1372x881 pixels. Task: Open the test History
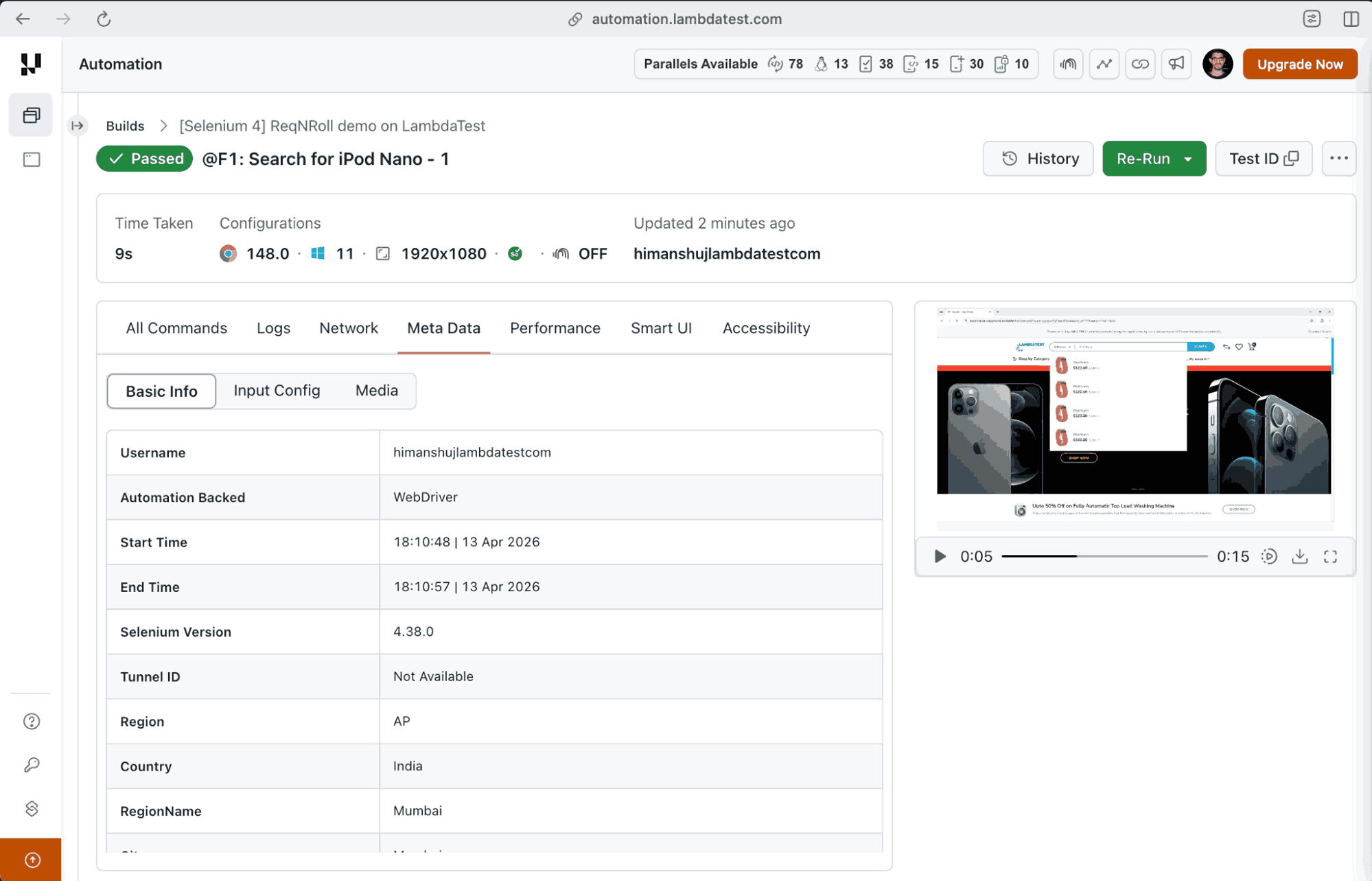click(x=1038, y=159)
